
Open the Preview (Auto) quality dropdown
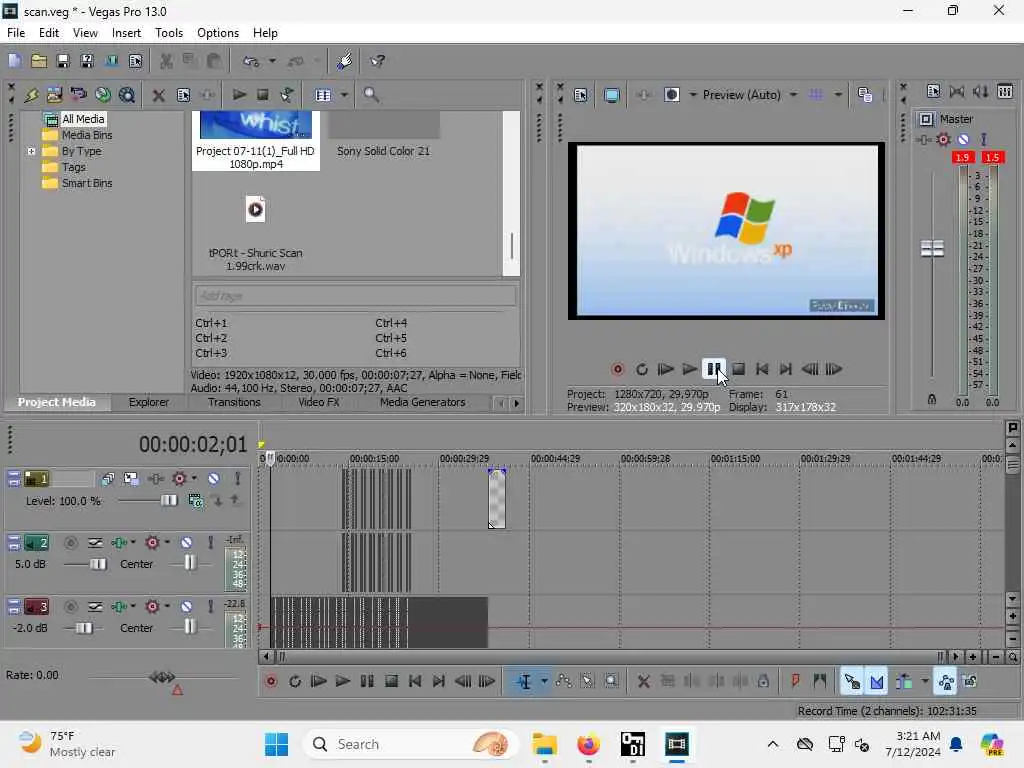[794, 95]
